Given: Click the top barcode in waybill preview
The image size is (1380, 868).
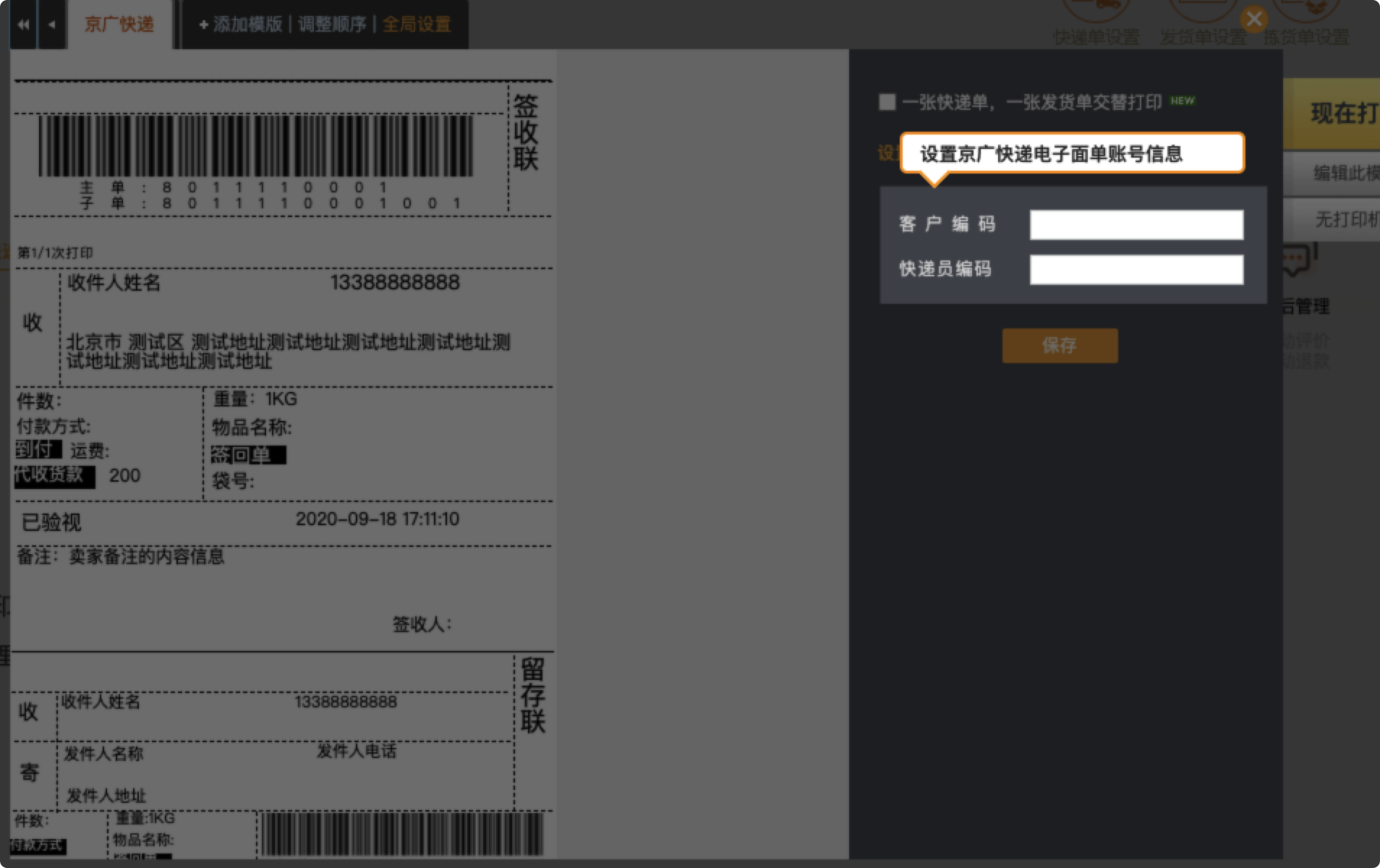Looking at the screenshot, I should click(x=255, y=145).
